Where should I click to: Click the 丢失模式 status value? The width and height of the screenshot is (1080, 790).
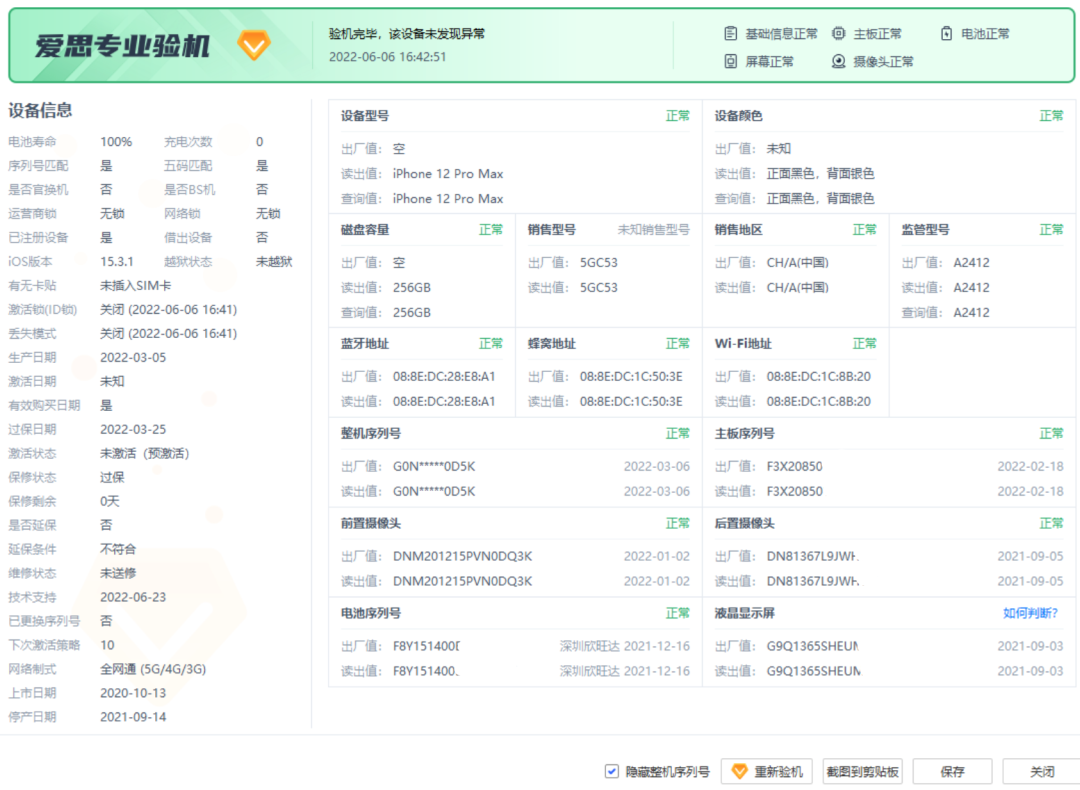[x=169, y=333]
